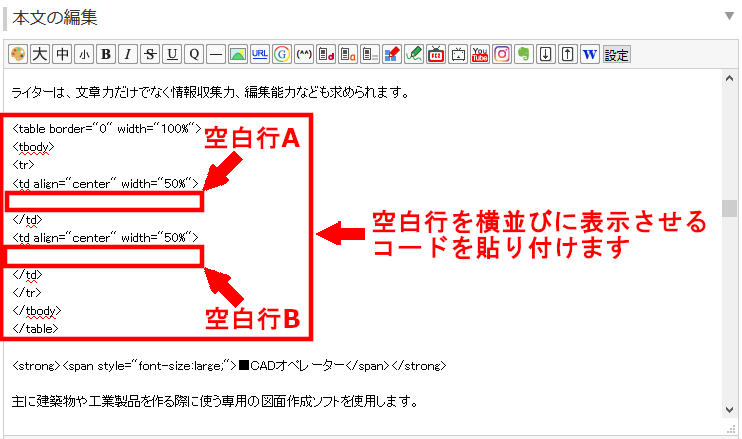The image size is (742, 439).
Task: Insert an Instagram post
Action: click(502, 54)
